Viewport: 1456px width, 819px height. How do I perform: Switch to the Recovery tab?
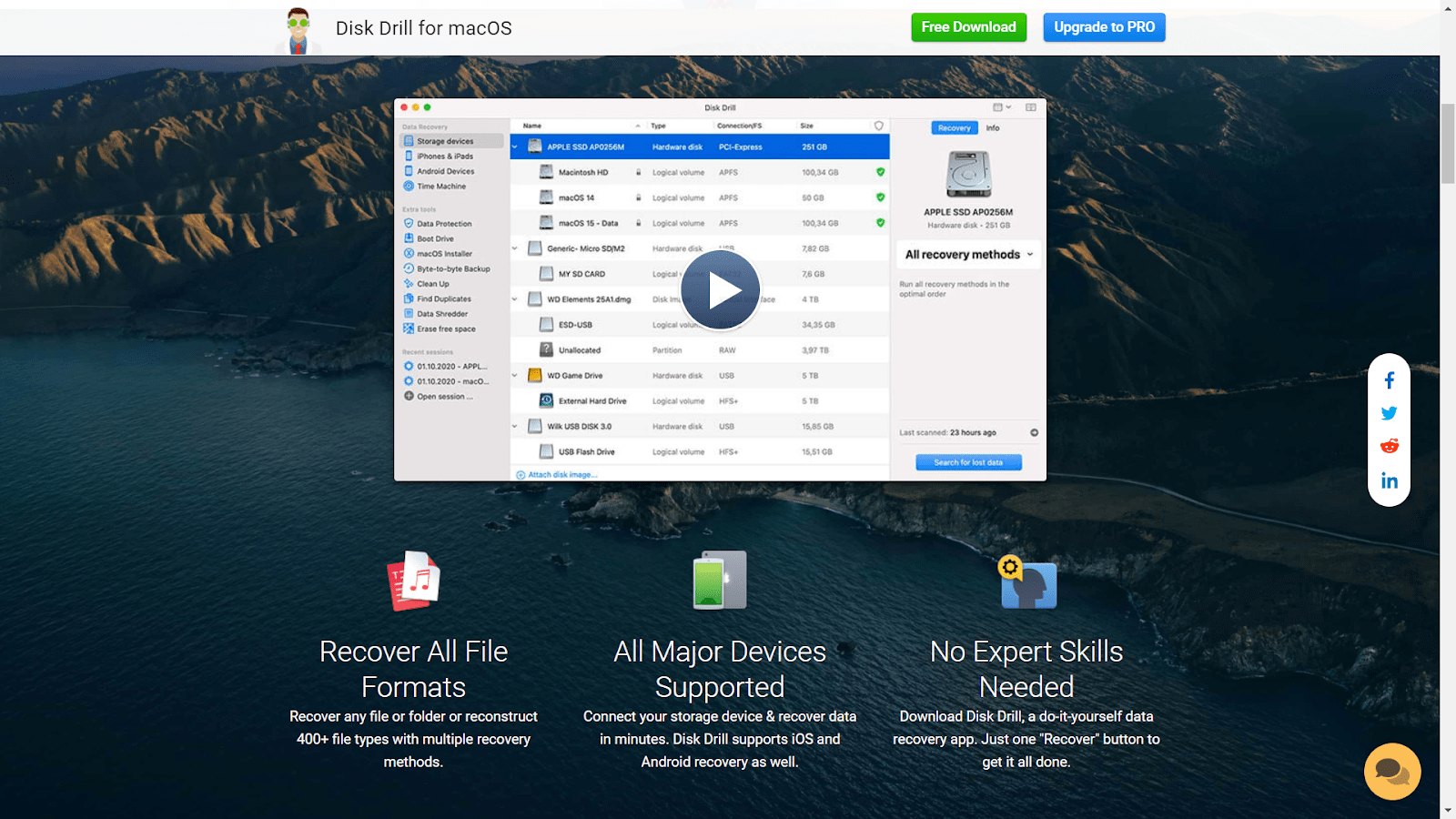pyautogui.click(x=955, y=128)
